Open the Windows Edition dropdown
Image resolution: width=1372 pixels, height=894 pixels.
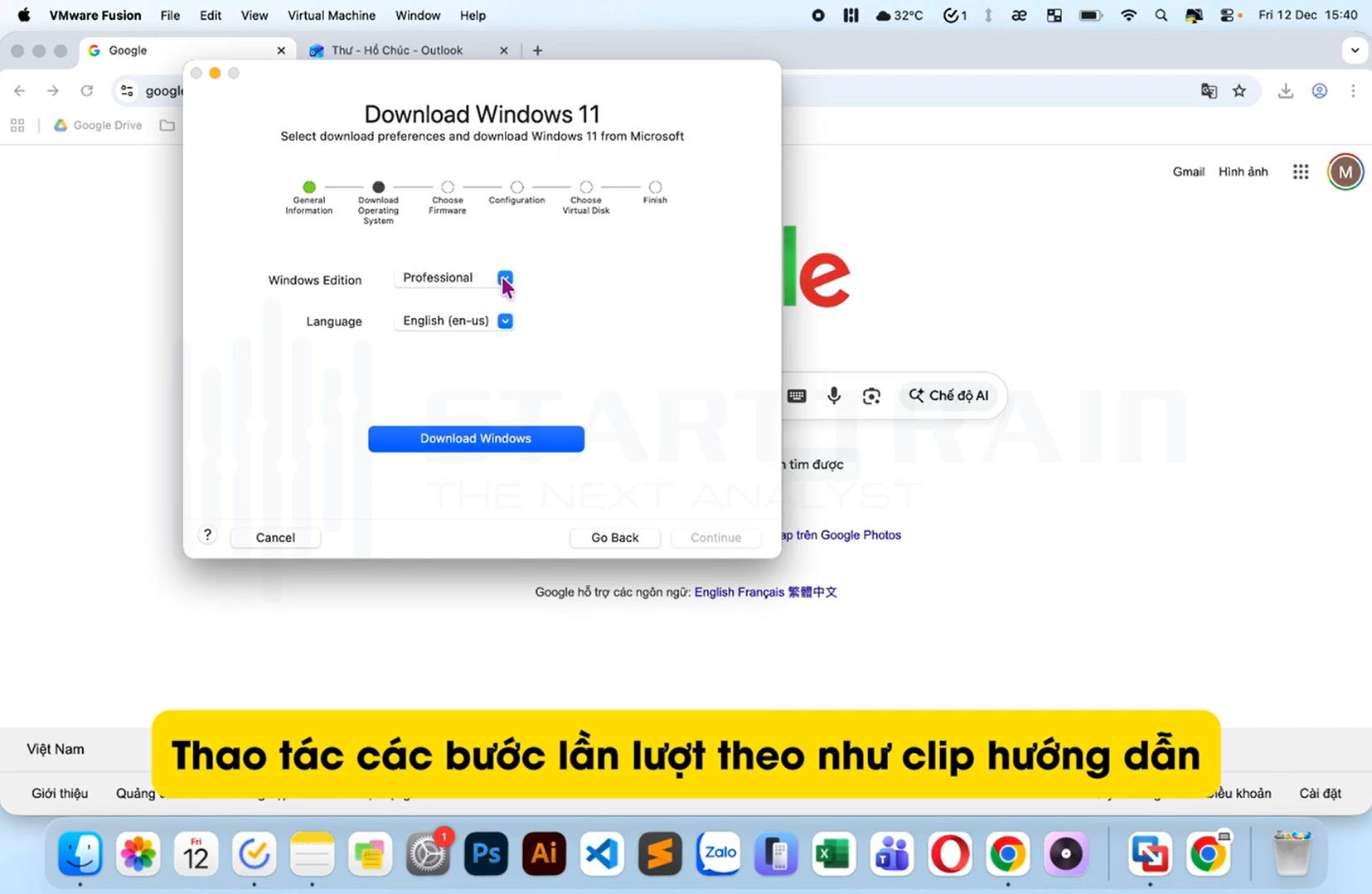505,278
